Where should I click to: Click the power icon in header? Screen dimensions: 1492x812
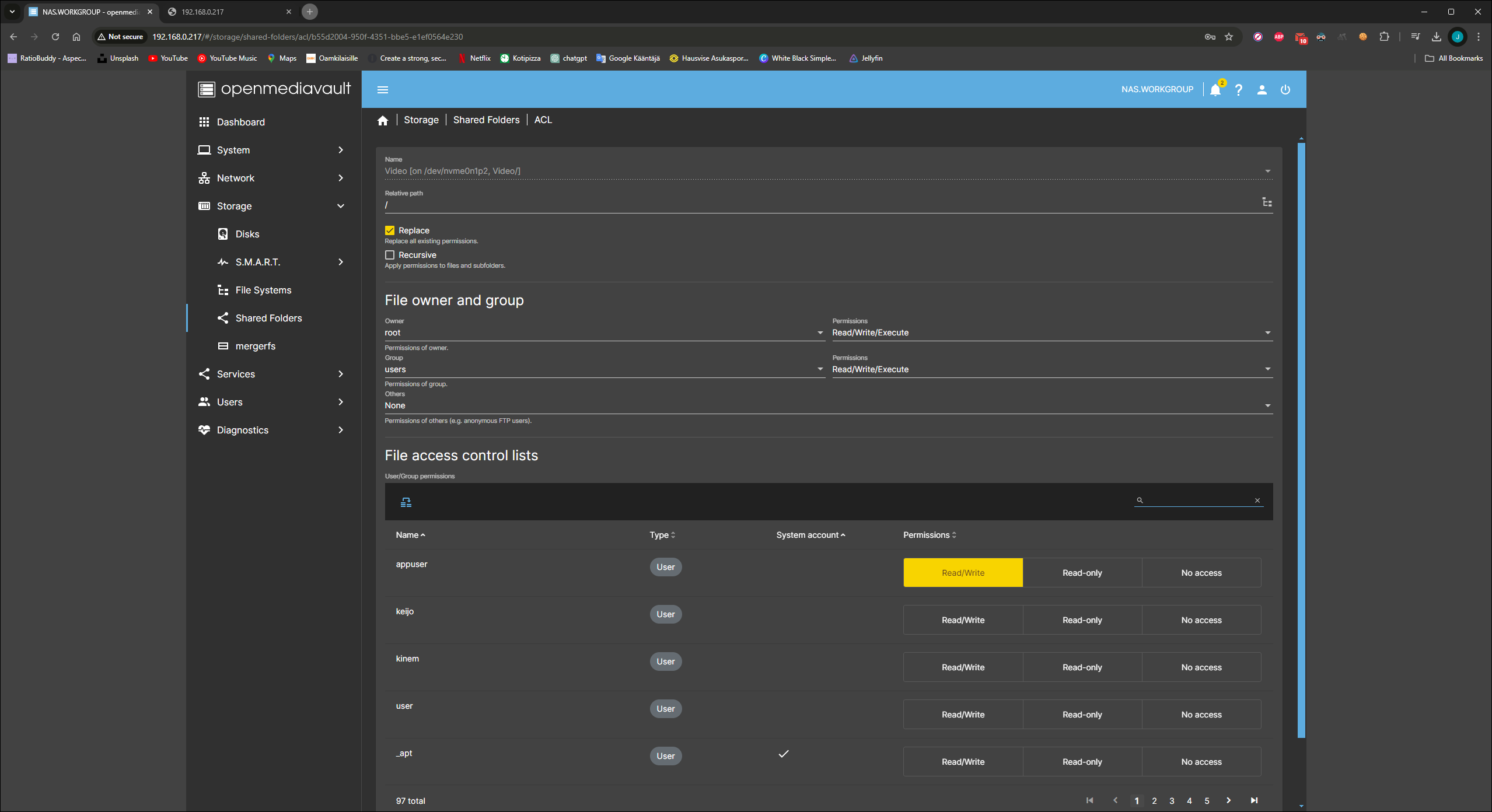click(1285, 90)
